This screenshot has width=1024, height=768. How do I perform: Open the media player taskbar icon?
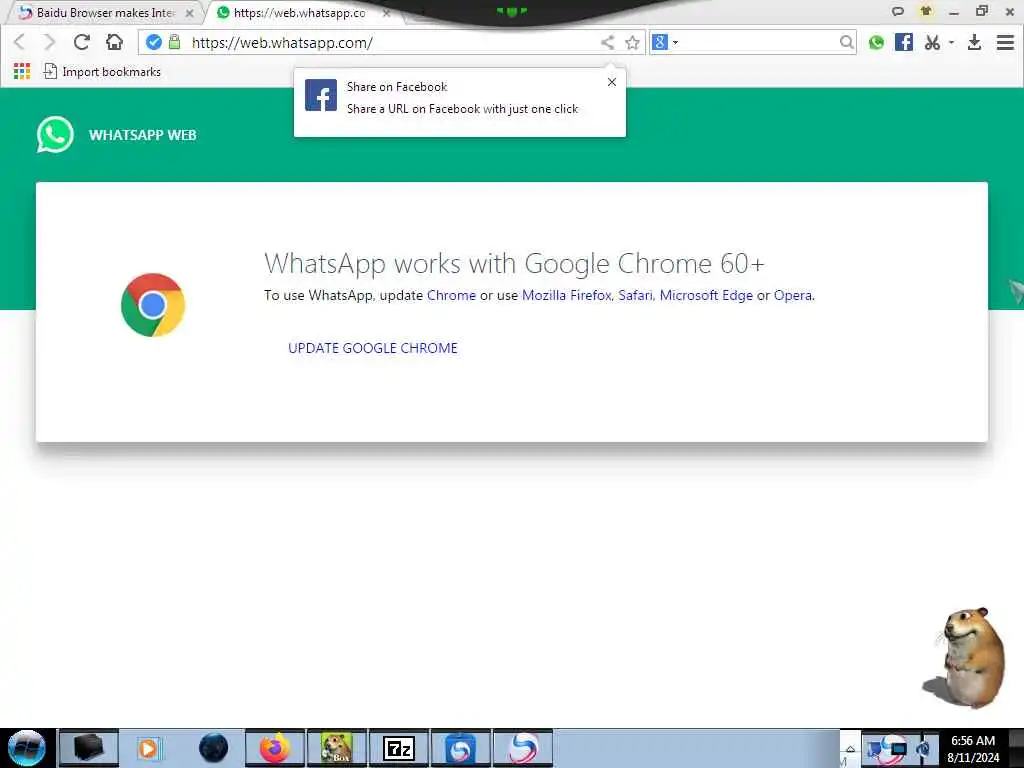[x=149, y=748]
